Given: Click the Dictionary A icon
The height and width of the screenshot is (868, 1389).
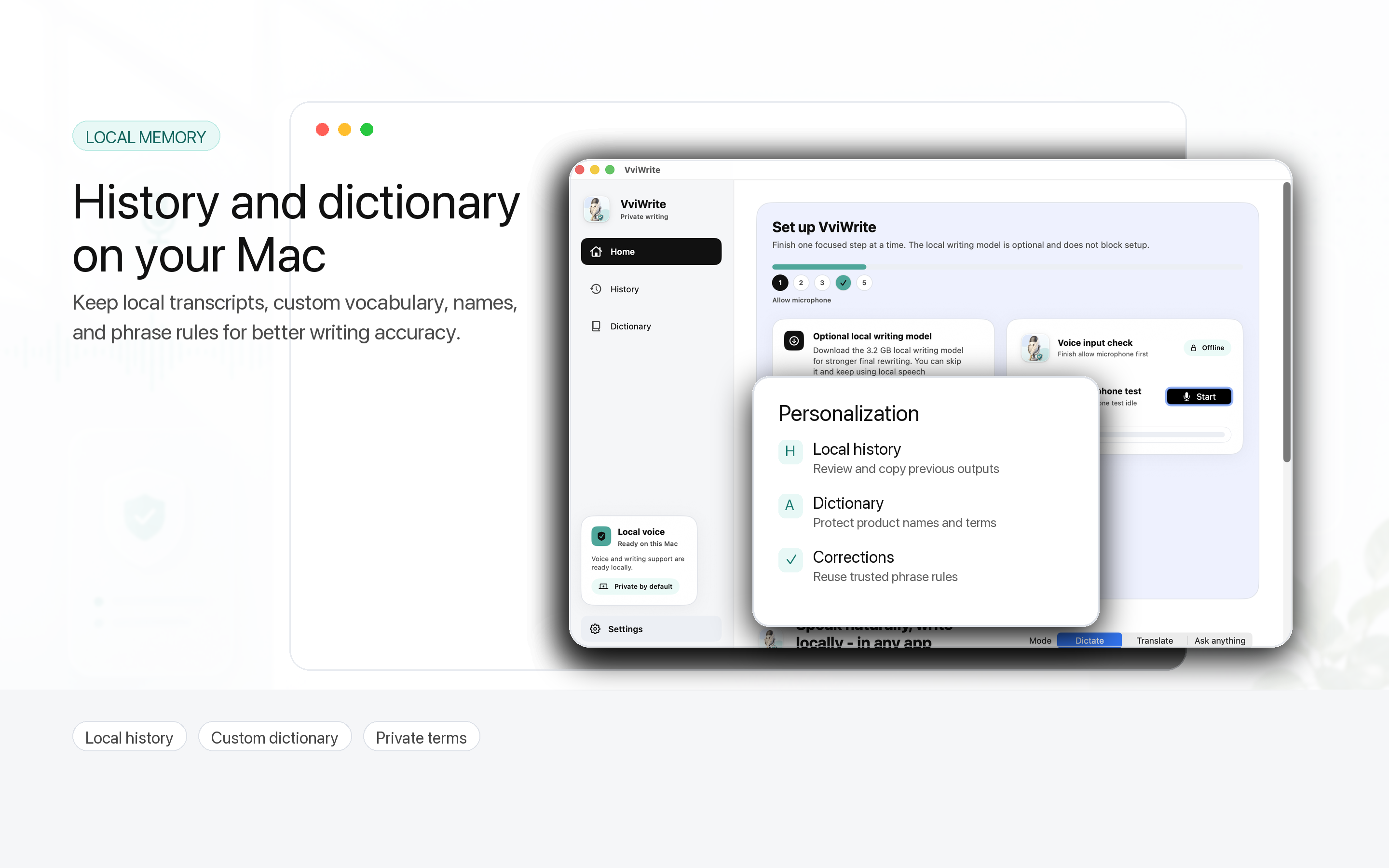Looking at the screenshot, I should 790,505.
